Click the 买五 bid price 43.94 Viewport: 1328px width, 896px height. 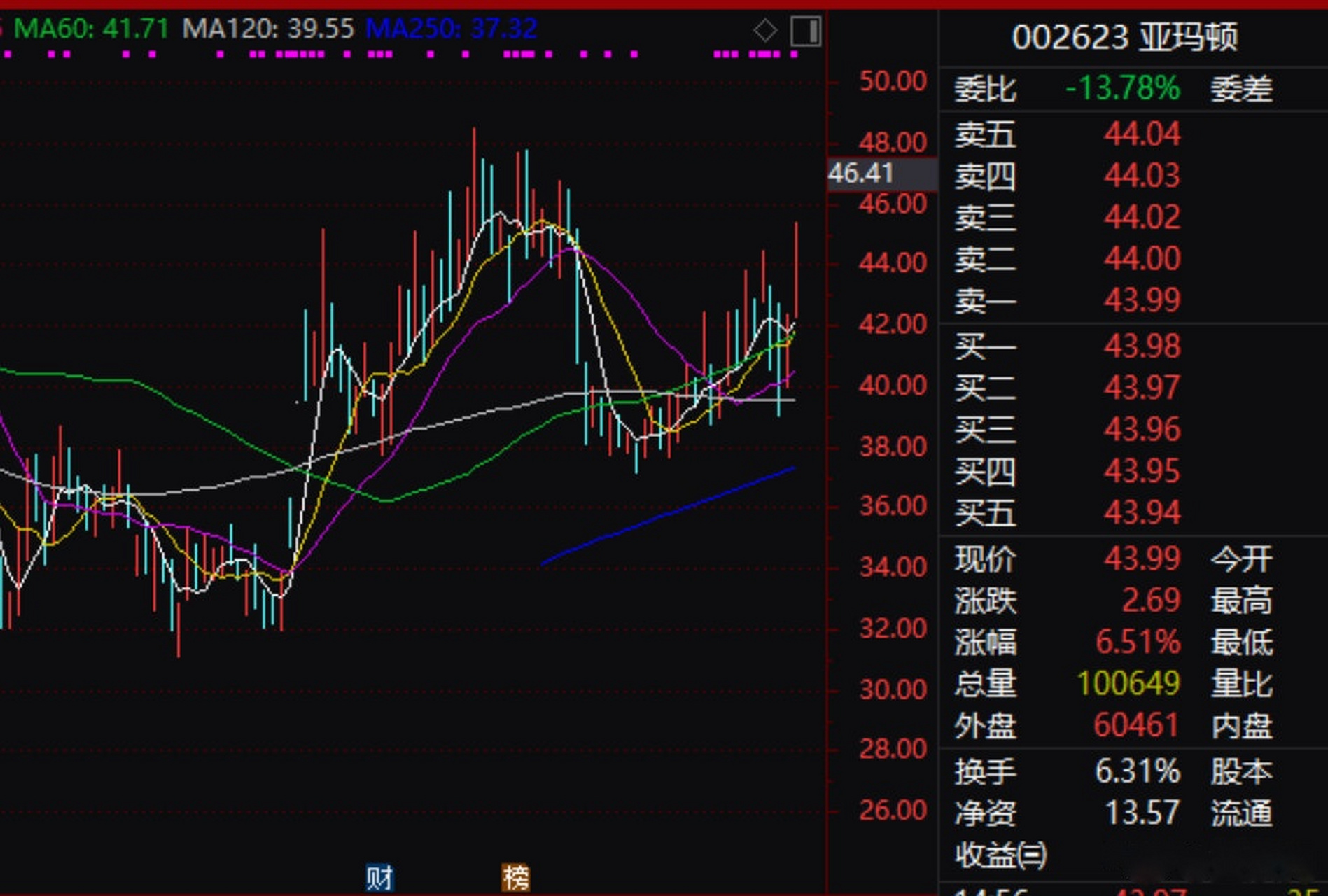1142,512
